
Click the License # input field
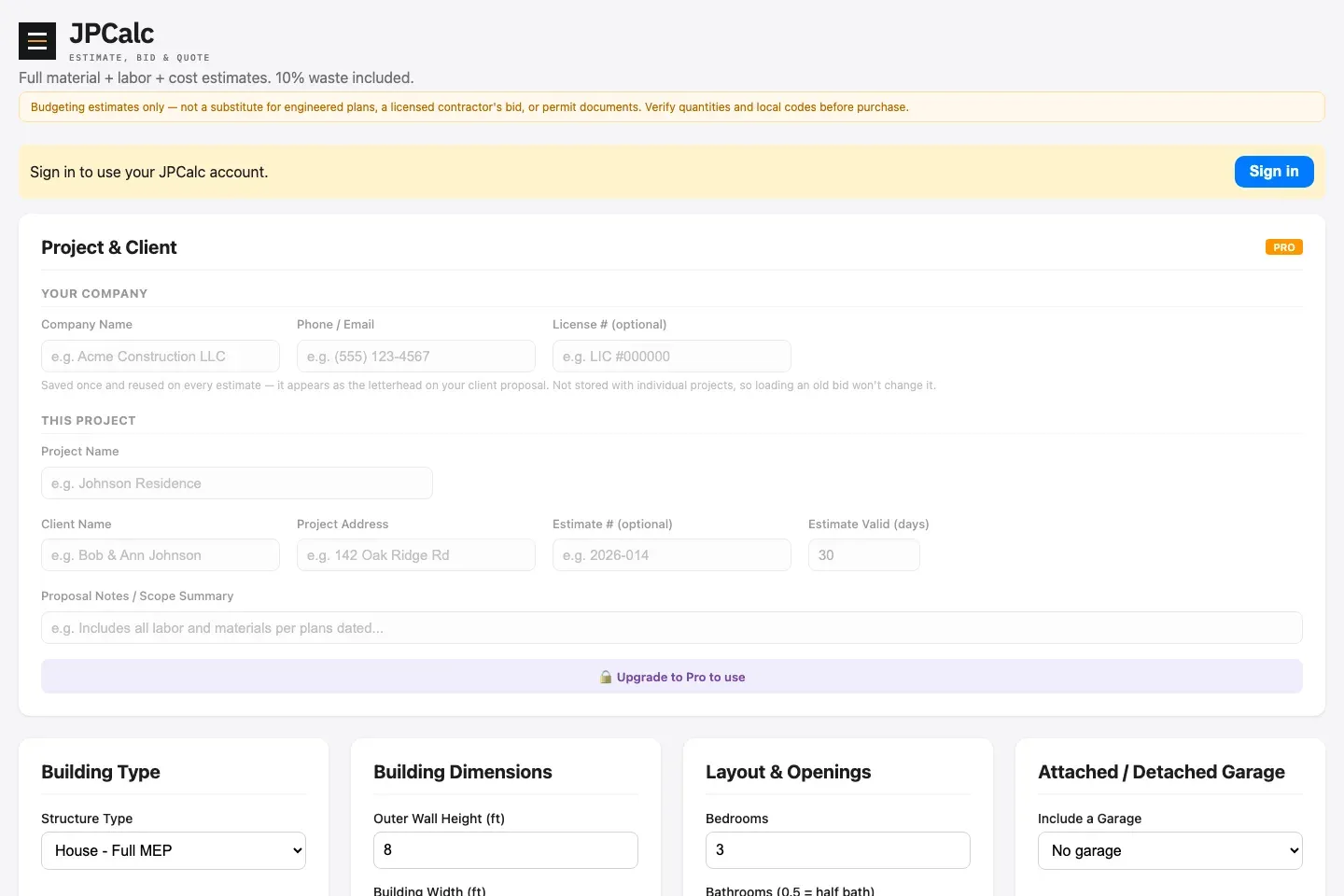coord(672,357)
